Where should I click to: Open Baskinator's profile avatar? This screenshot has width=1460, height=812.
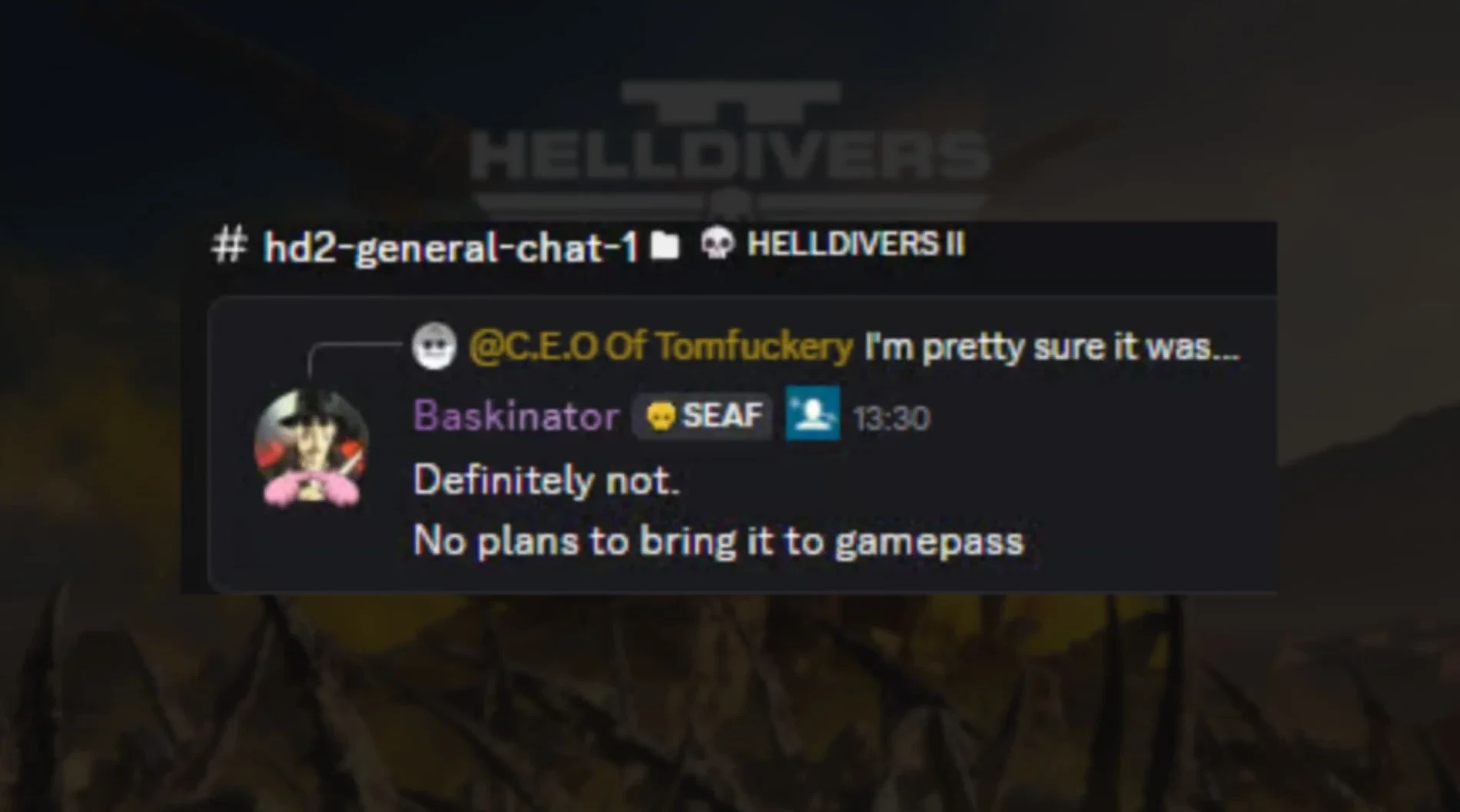(x=312, y=449)
